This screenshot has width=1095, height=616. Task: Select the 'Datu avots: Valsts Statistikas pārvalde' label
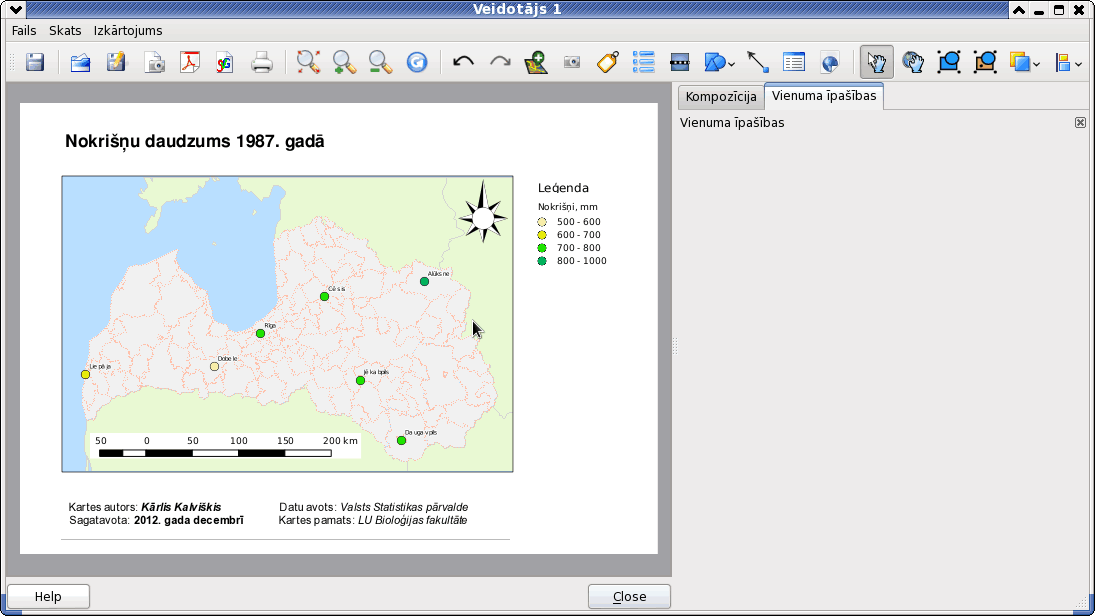[374, 507]
